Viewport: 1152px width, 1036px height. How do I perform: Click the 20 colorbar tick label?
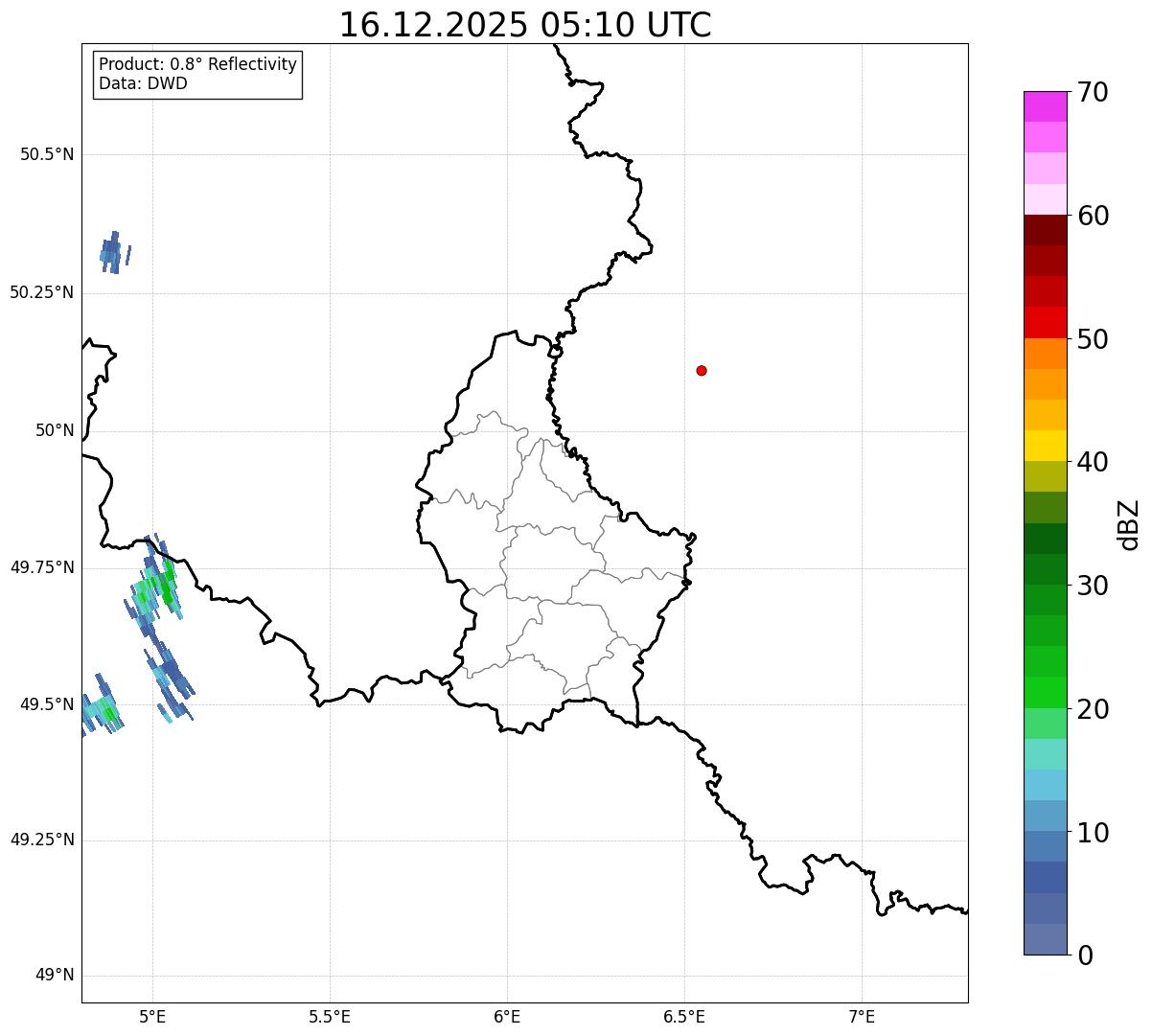point(1093,709)
